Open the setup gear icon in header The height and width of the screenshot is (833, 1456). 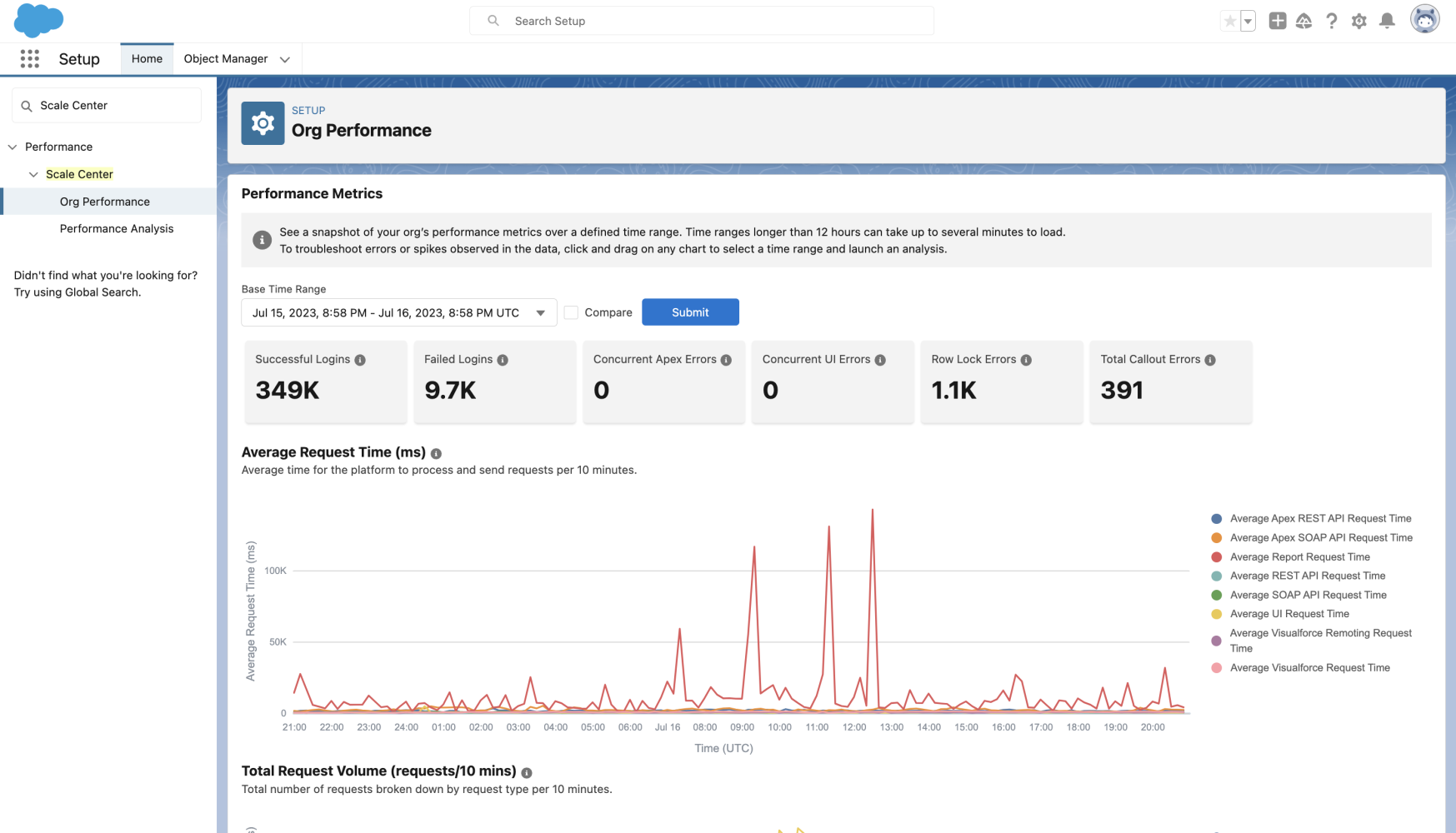click(1359, 21)
